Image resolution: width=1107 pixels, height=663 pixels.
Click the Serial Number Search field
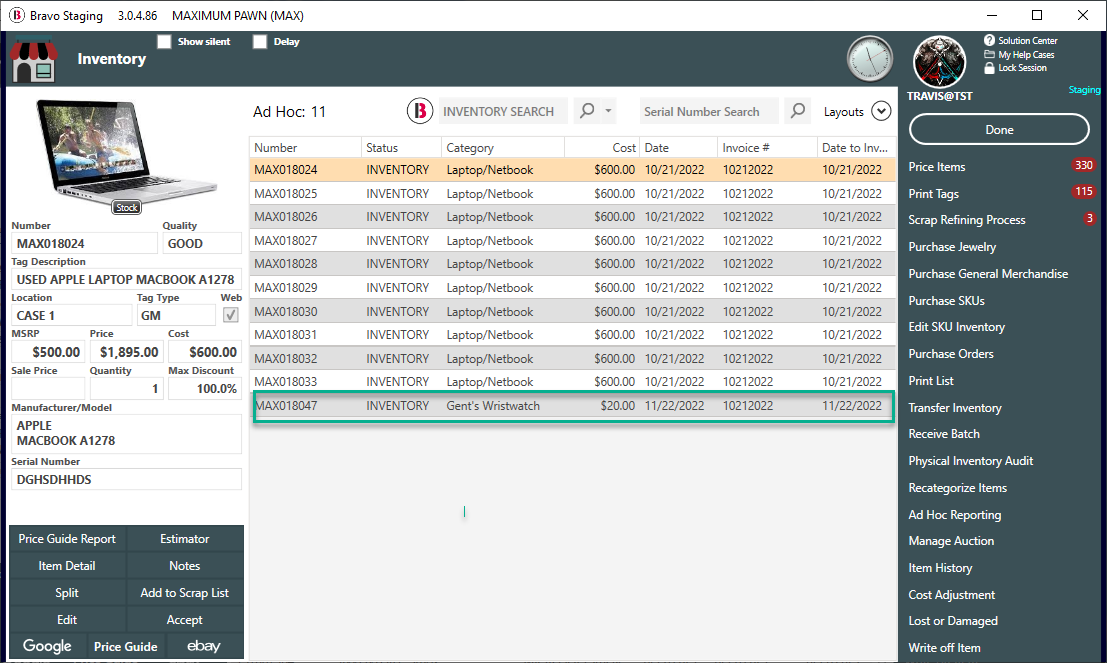[x=709, y=111]
